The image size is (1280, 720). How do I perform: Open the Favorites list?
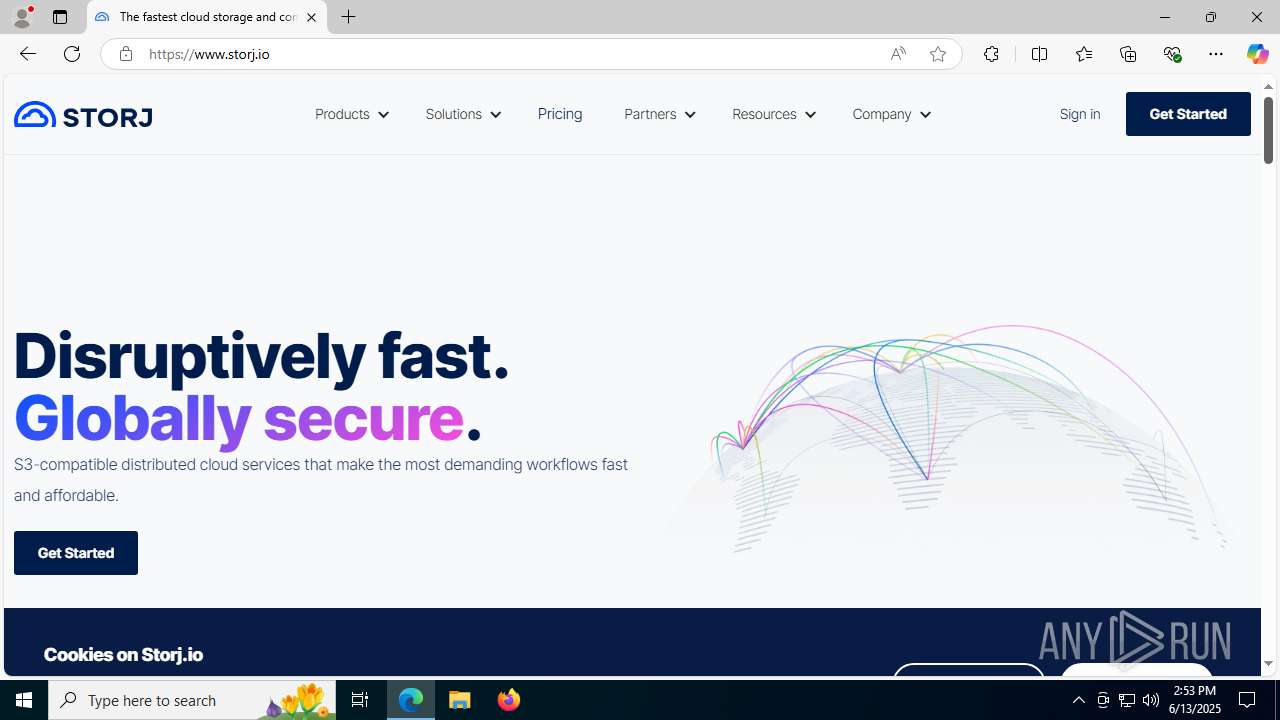(1084, 54)
